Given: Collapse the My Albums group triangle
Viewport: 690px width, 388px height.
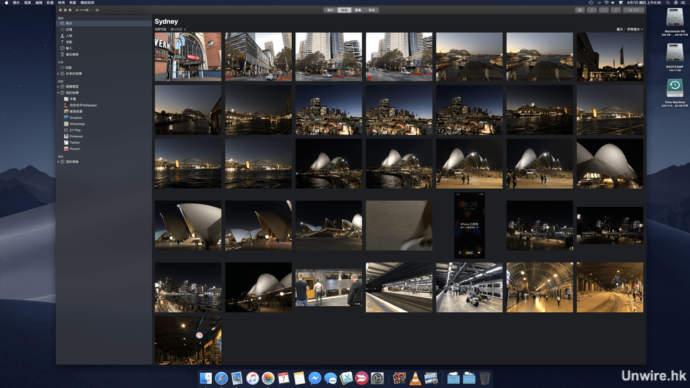Looking at the screenshot, I should [58, 93].
